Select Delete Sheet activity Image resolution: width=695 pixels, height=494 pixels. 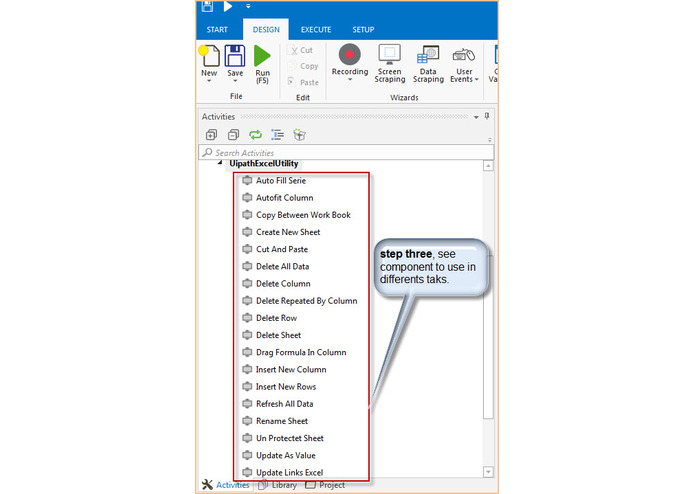click(x=272, y=335)
